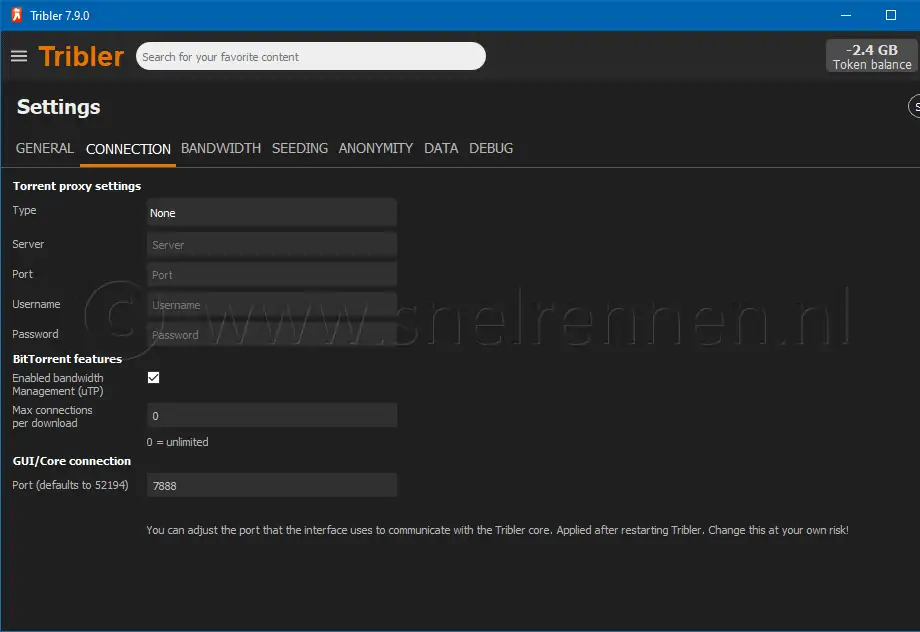This screenshot has height=632, width=920.
Task: Open the Token balance widget
Action: [871, 56]
